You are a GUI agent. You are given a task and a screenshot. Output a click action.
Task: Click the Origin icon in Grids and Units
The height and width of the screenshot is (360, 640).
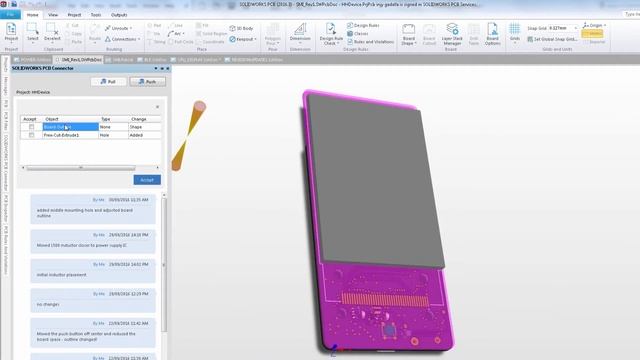pyautogui.click(x=586, y=25)
